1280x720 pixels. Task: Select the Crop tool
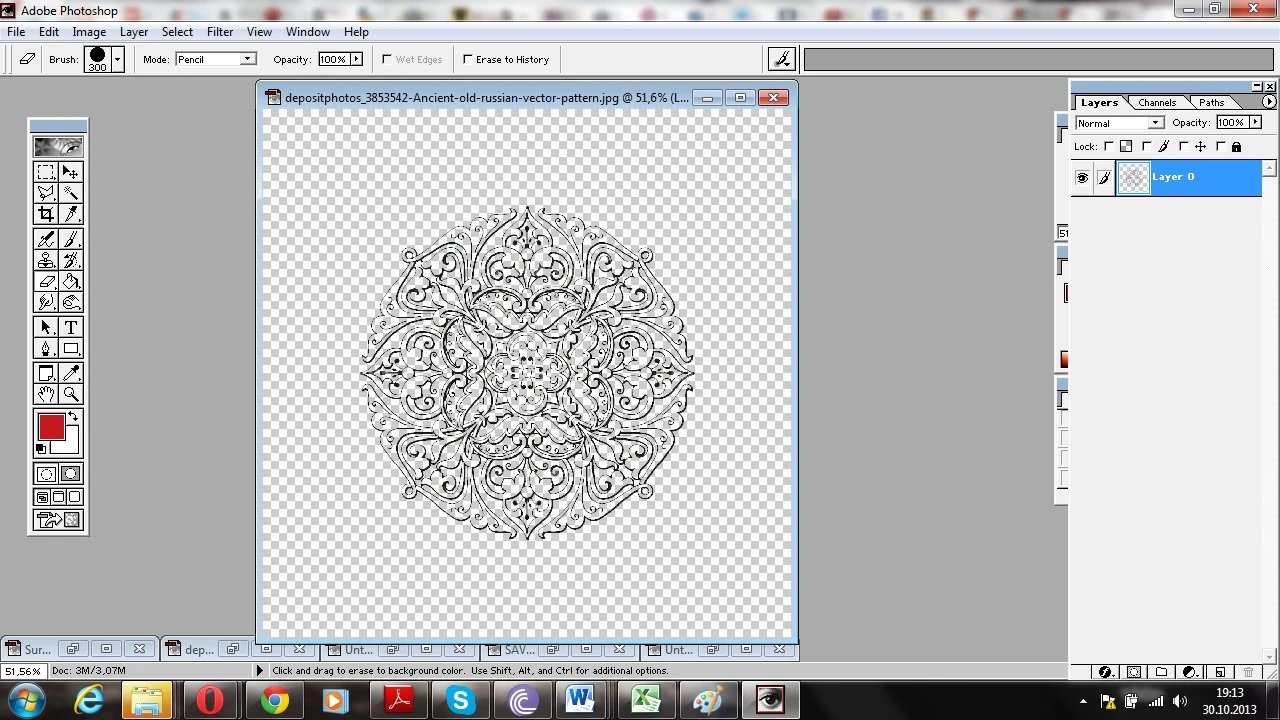[46, 214]
